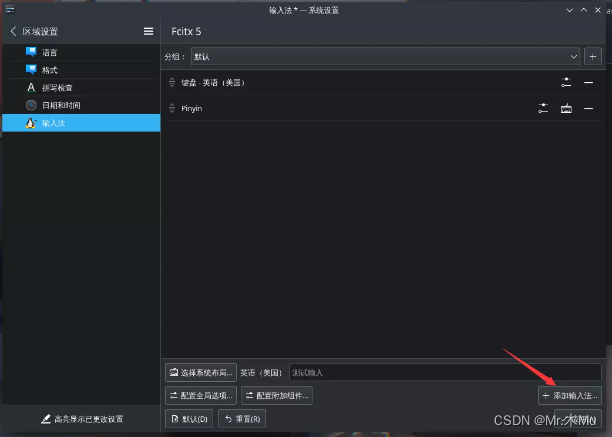Click the drag handle of Pinyin row
This screenshot has height=437, width=612.
pyautogui.click(x=172, y=108)
